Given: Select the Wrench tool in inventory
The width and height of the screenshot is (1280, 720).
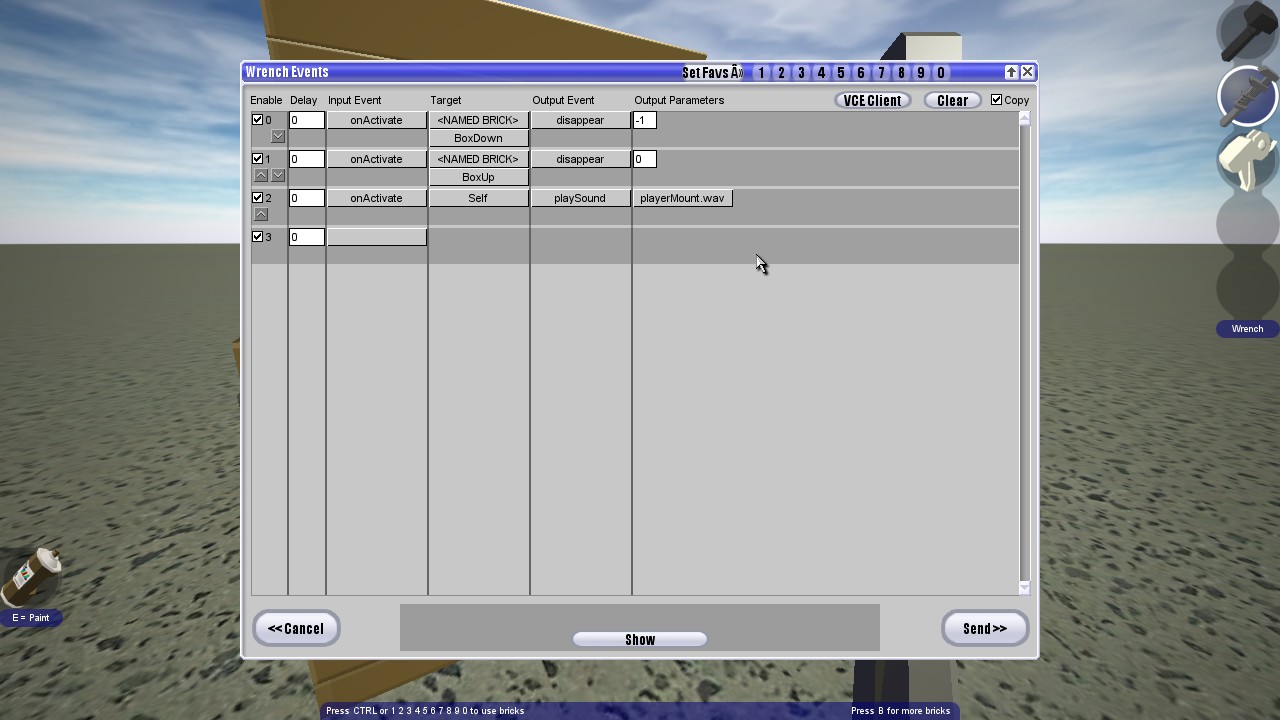Looking at the screenshot, I should [x=1247, y=95].
